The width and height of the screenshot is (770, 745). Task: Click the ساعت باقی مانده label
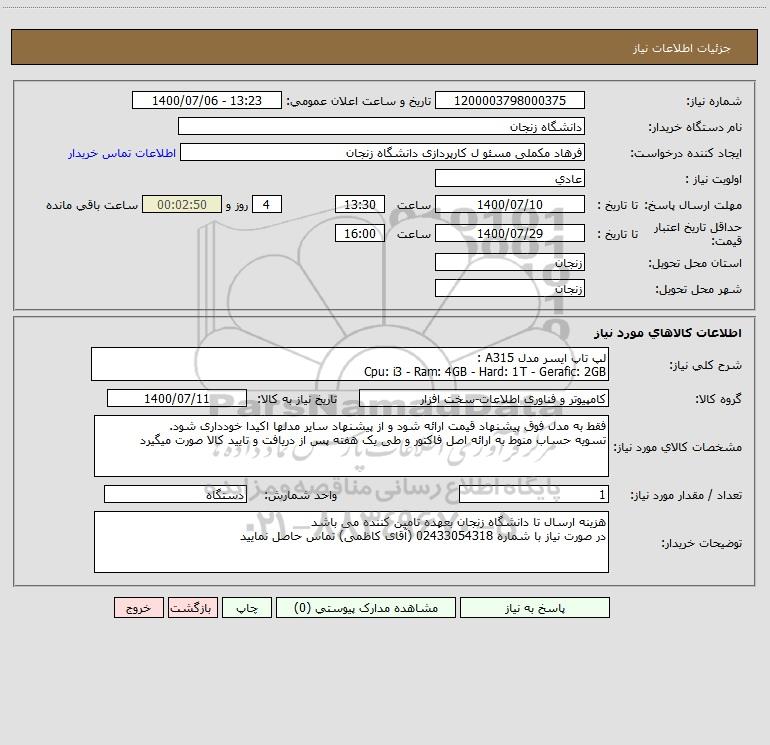92,205
